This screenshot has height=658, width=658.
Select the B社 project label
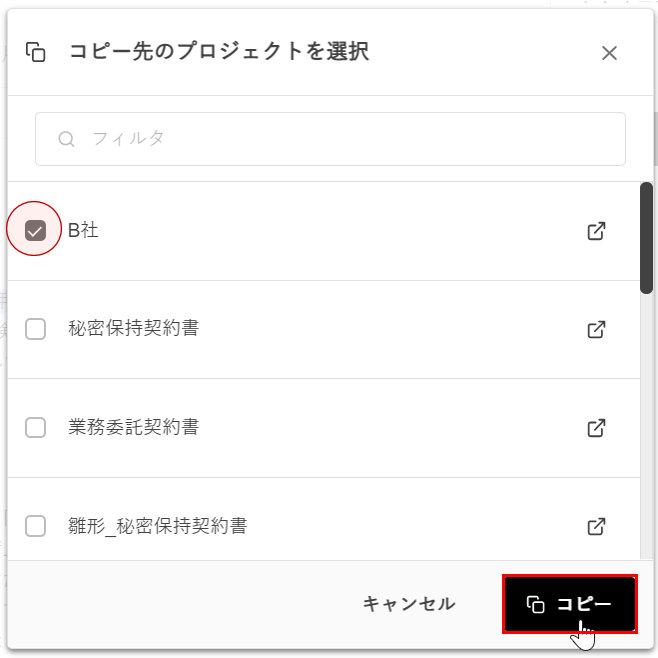coord(83,230)
